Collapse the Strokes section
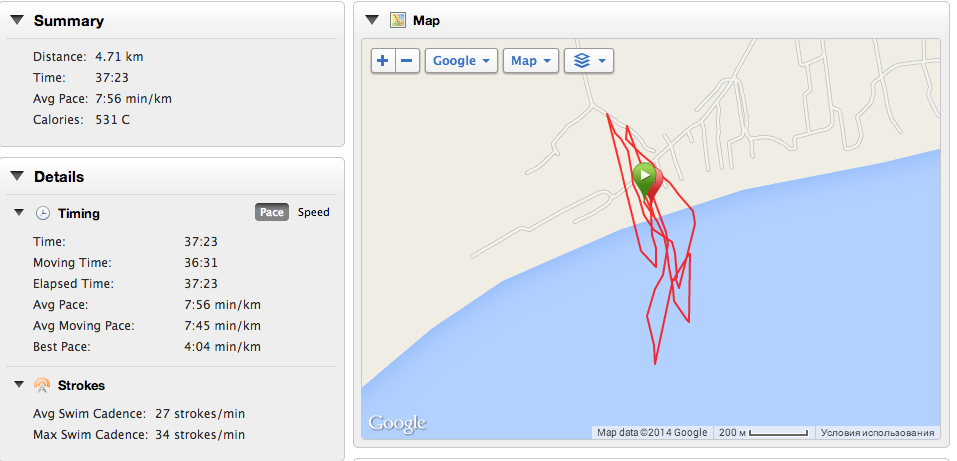 (x=19, y=385)
